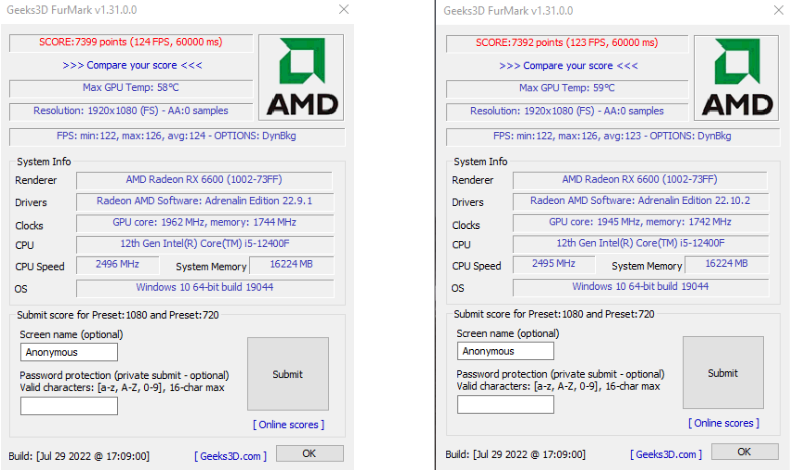This screenshot has height=470, width=790.
Task: Visit Geeks3D.com link in right window
Action: pyautogui.click(x=666, y=454)
